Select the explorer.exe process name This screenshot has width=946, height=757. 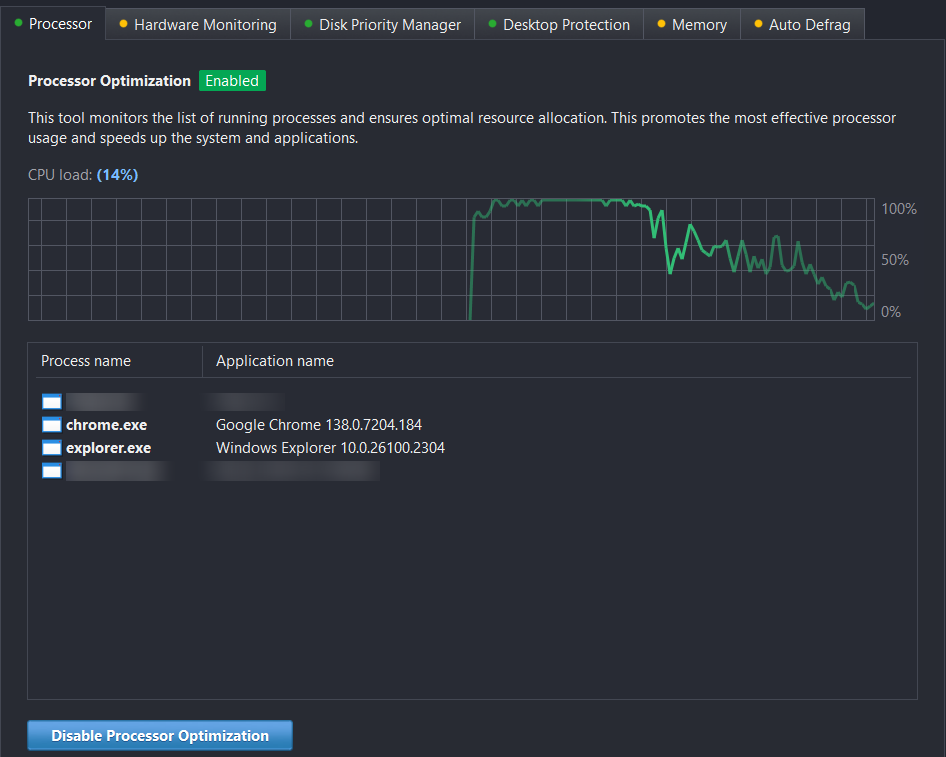coord(108,448)
